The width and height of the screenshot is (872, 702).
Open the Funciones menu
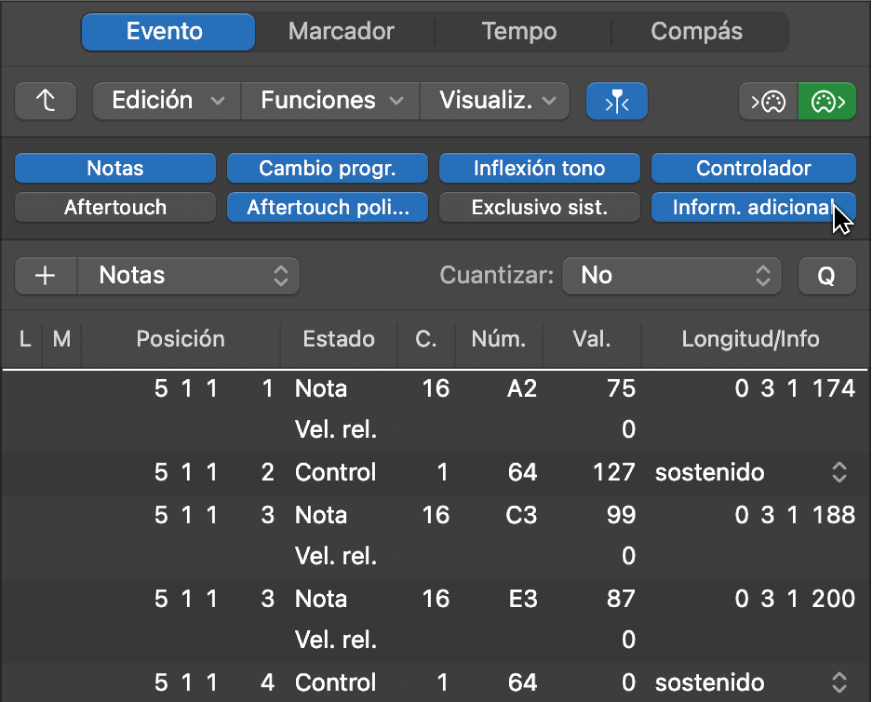pos(329,100)
